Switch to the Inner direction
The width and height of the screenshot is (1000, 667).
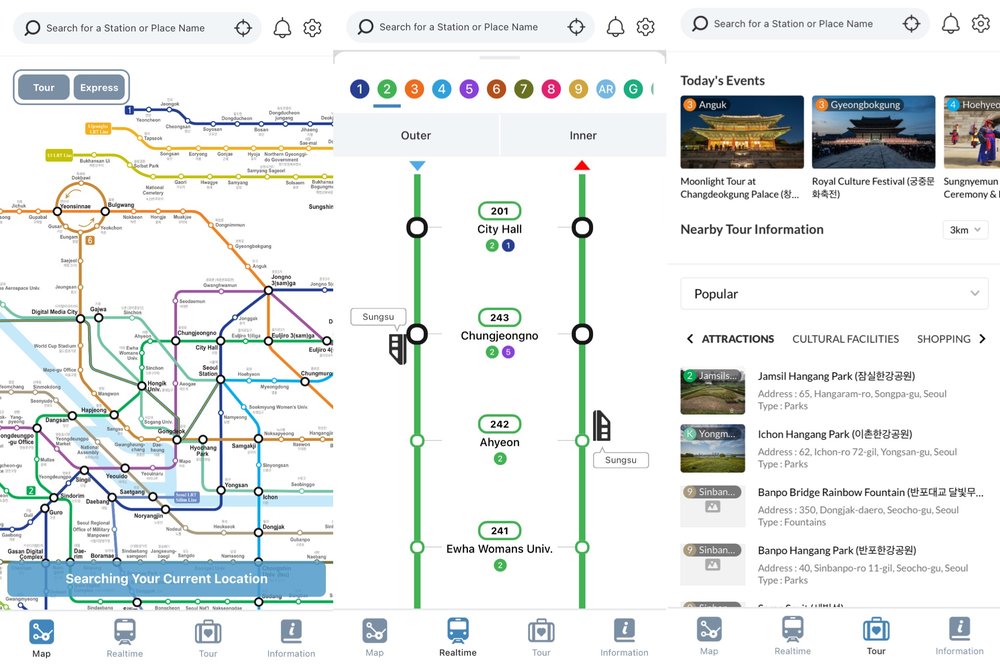(583, 135)
